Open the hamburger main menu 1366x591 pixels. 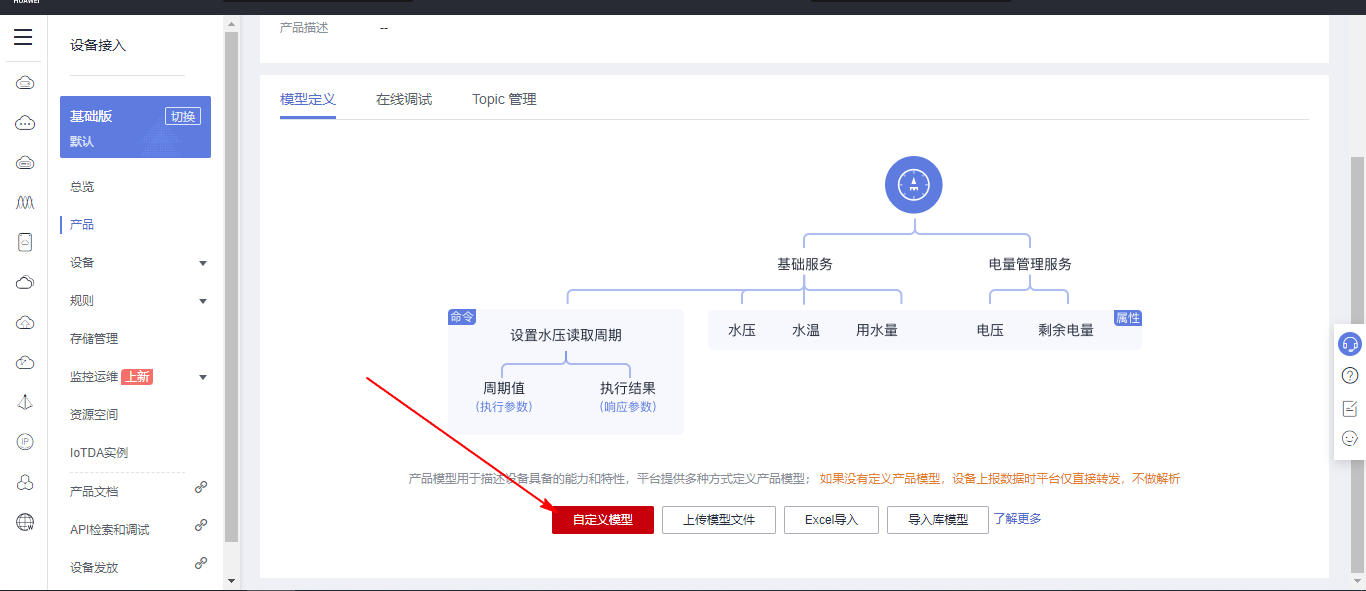[23, 38]
